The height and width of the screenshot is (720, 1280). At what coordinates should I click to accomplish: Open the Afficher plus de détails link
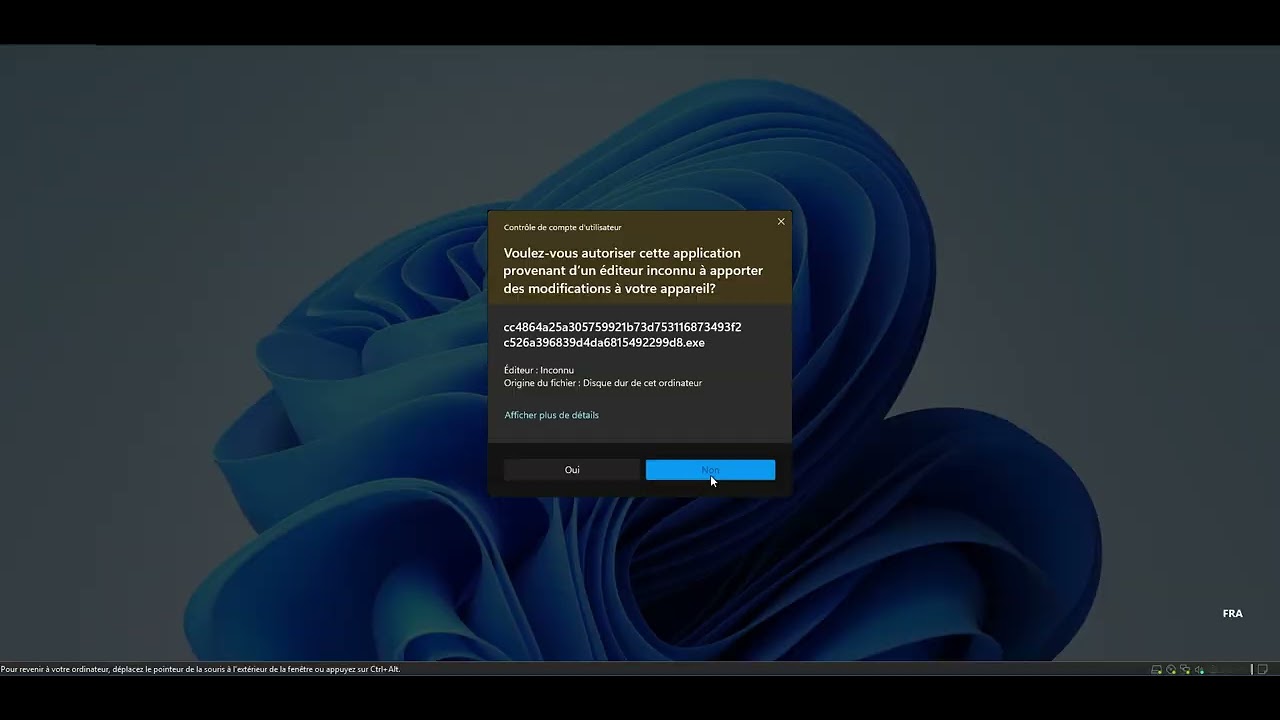click(x=552, y=415)
